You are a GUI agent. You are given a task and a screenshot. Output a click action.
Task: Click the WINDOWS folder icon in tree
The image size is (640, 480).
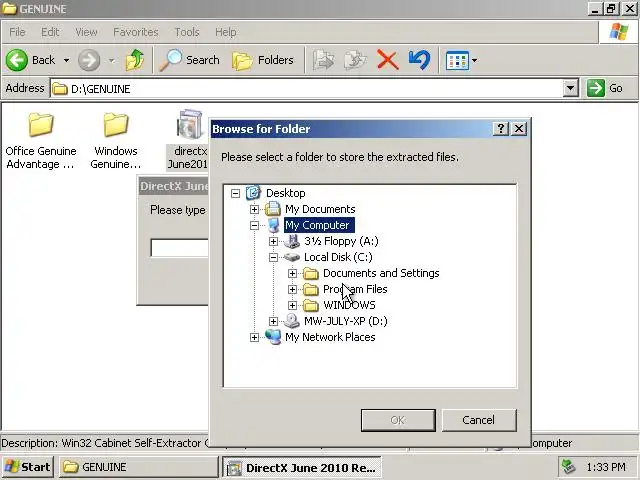click(311, 305)
